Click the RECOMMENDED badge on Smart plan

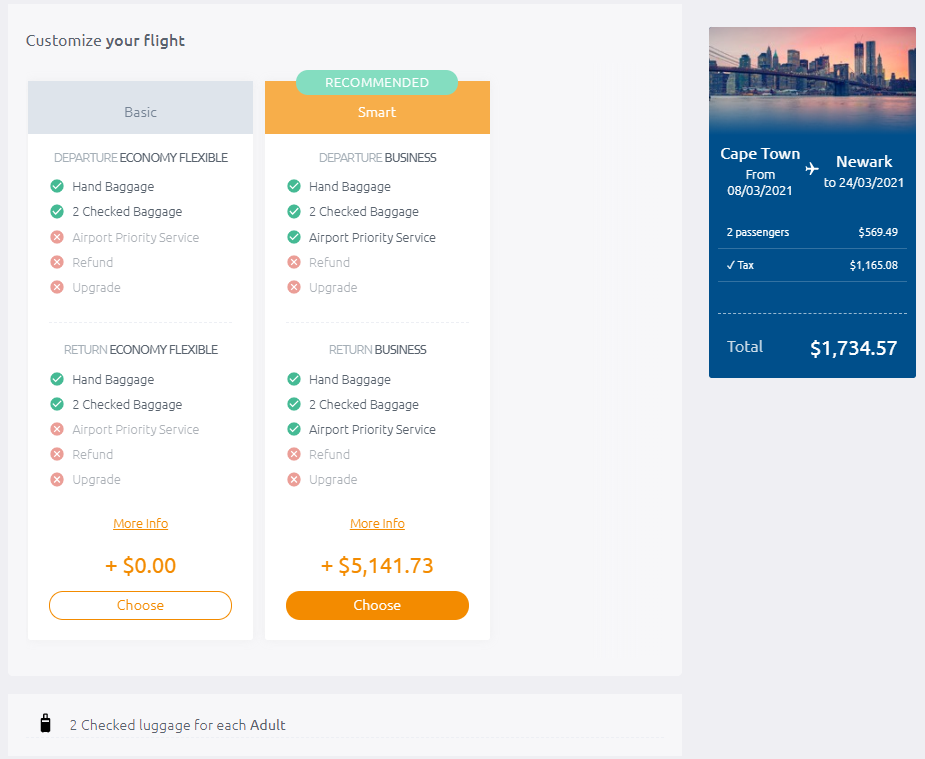377,83
